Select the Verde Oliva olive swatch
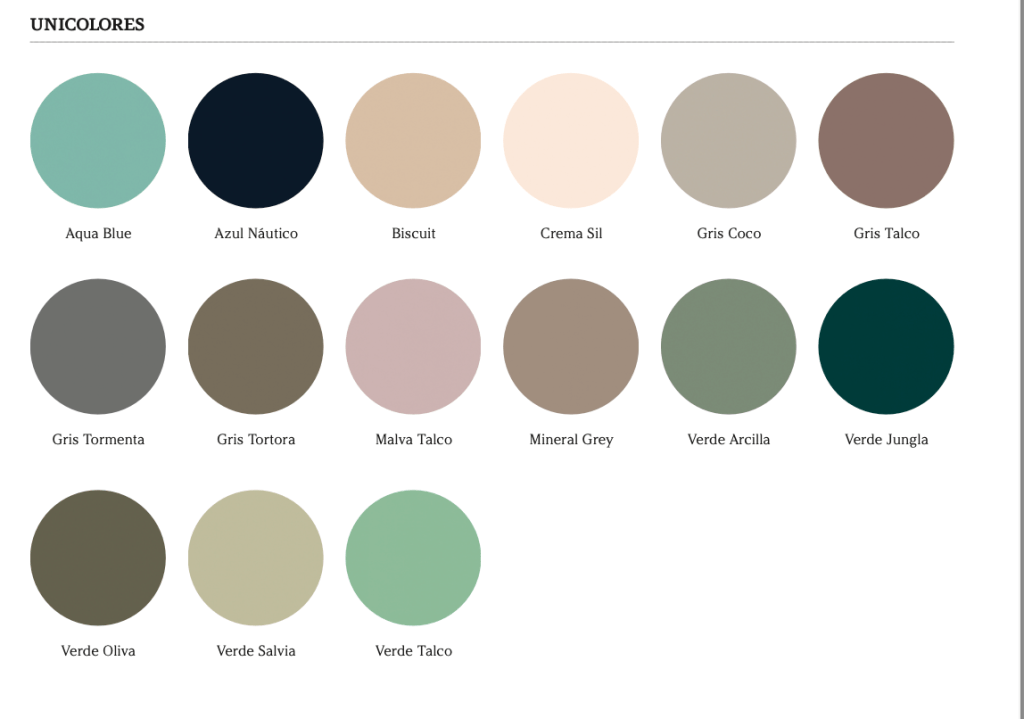Image resolution: width=1024 pixels, height=719 pixels. (x=98, y=558)
